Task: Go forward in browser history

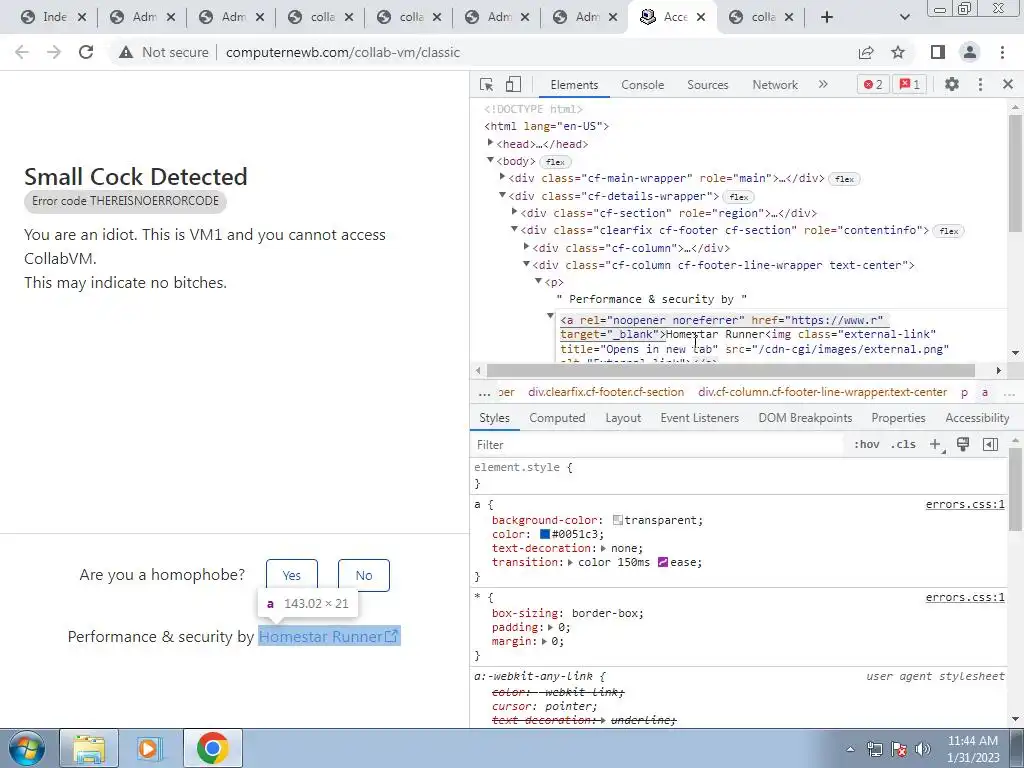Action: click(x=54, y=52)
